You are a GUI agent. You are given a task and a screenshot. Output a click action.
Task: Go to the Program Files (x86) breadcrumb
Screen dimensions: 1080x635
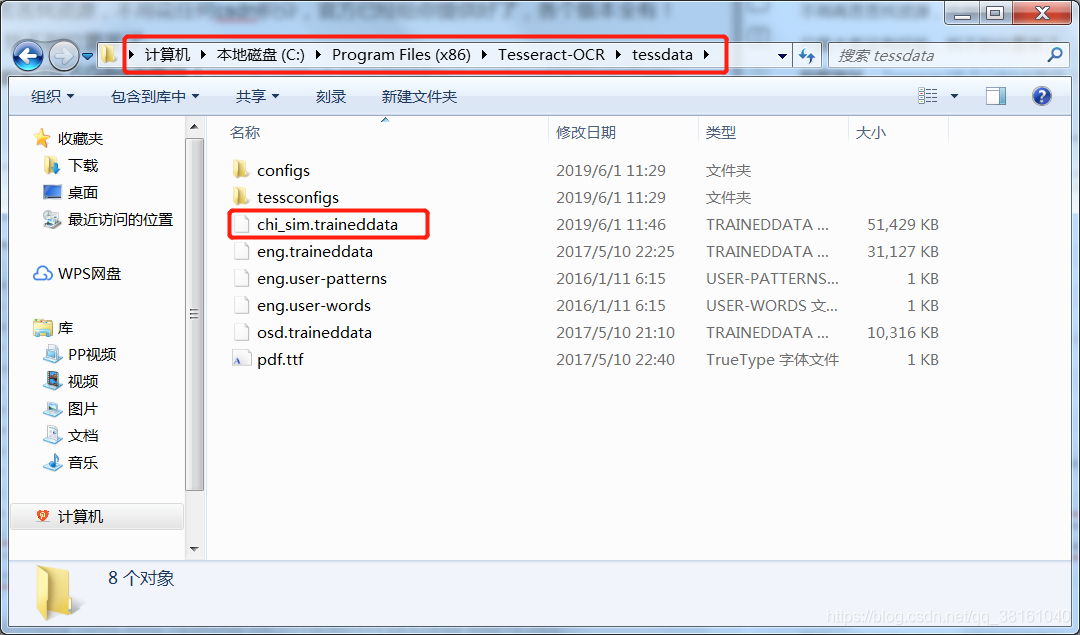click(x=402, y=54)
